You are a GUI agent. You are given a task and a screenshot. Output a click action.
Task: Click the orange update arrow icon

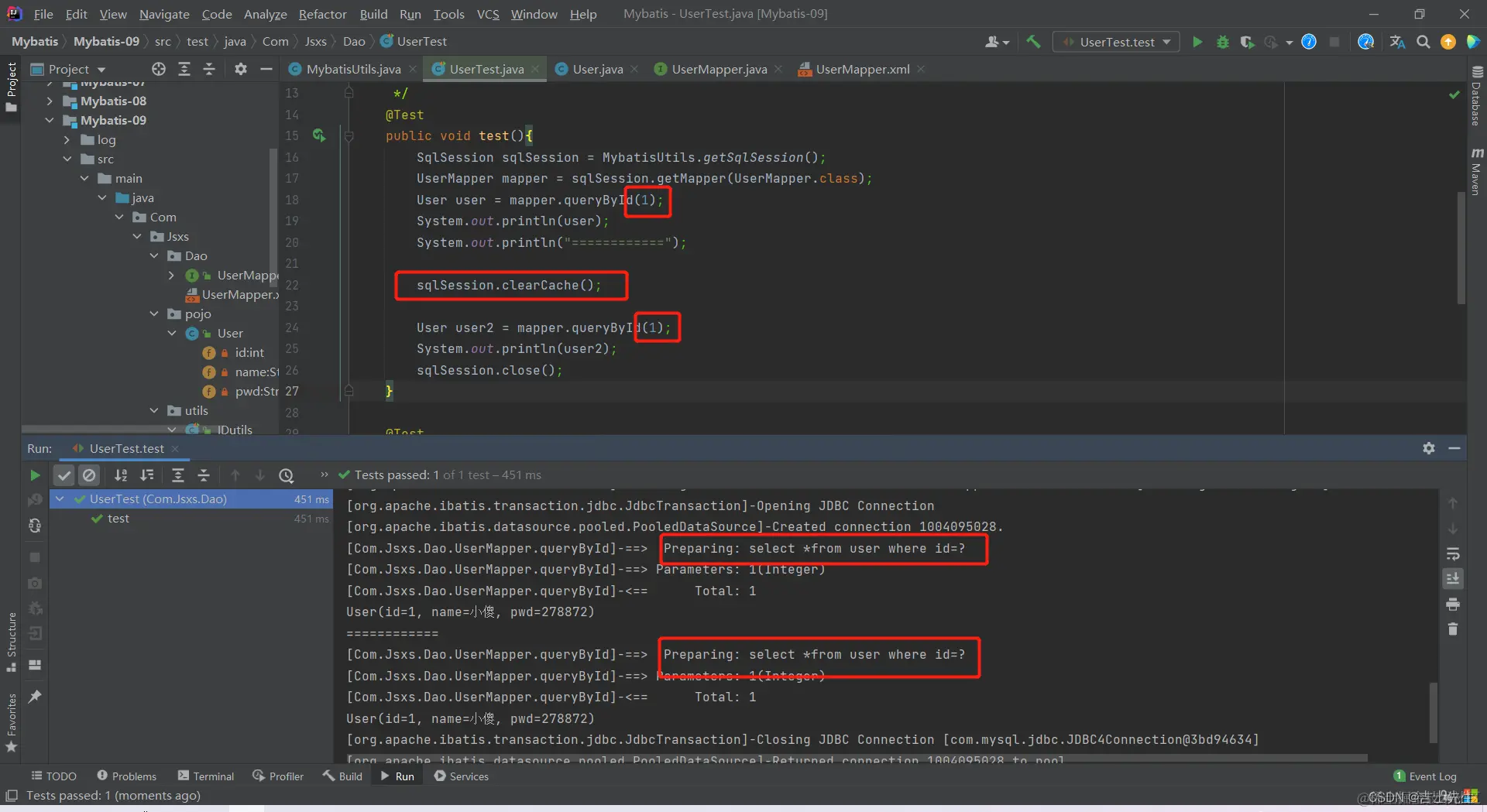pos(1448,42)
